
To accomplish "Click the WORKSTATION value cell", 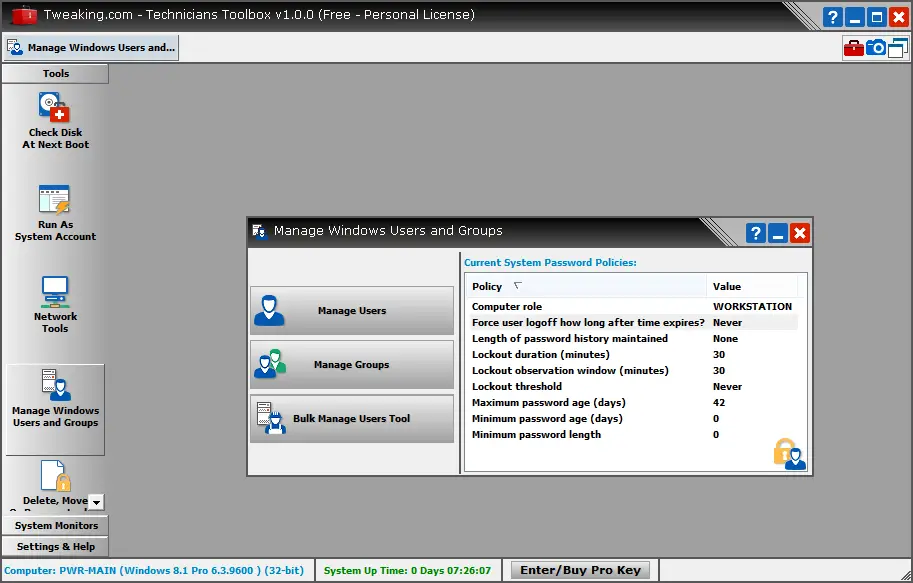I will pos(752,306).
